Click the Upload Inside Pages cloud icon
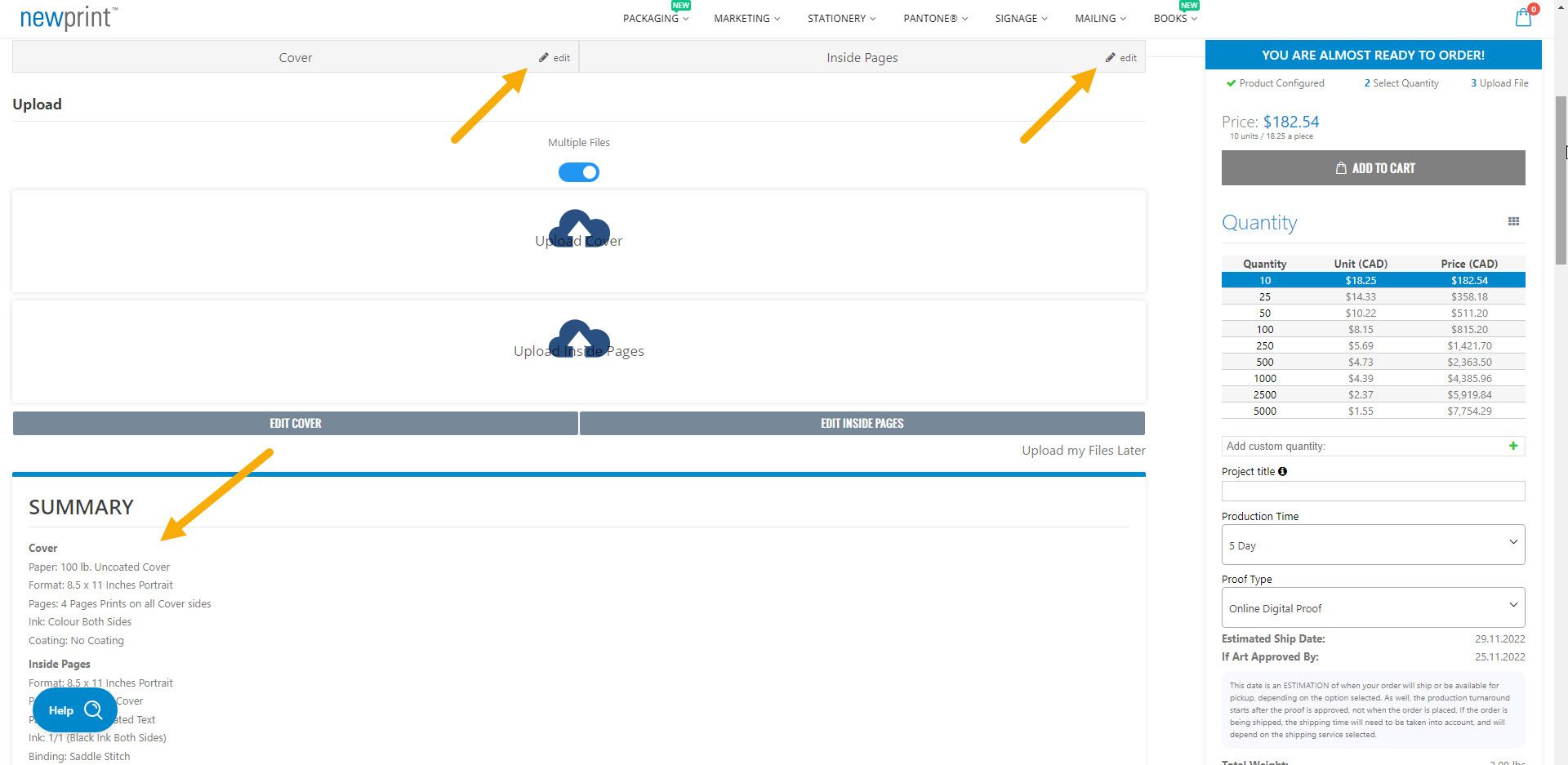 (578, 339)
